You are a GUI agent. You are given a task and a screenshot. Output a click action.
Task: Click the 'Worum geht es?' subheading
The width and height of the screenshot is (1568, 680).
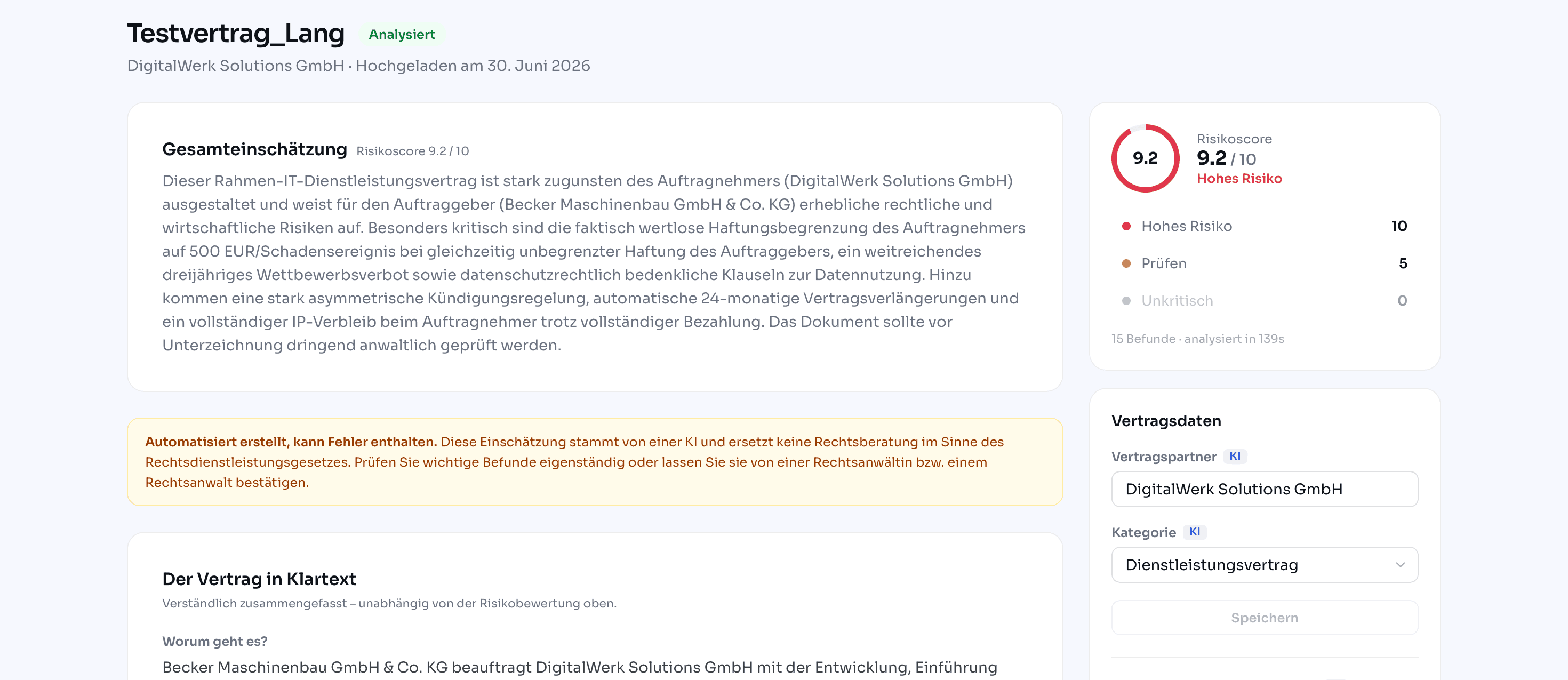(214, 641)
